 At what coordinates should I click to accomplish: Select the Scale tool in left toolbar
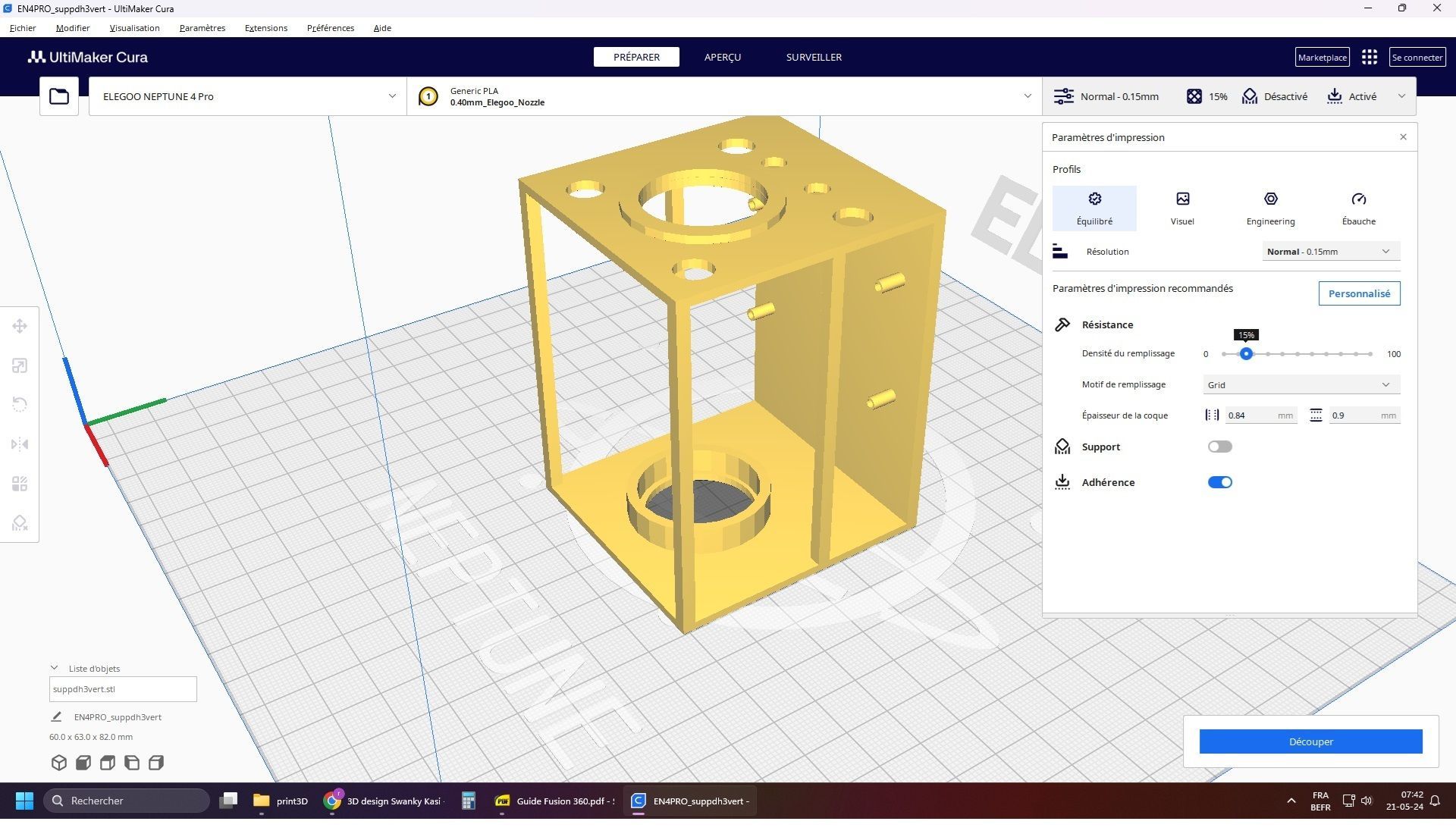pyautogui.click(x=20, y=365)
